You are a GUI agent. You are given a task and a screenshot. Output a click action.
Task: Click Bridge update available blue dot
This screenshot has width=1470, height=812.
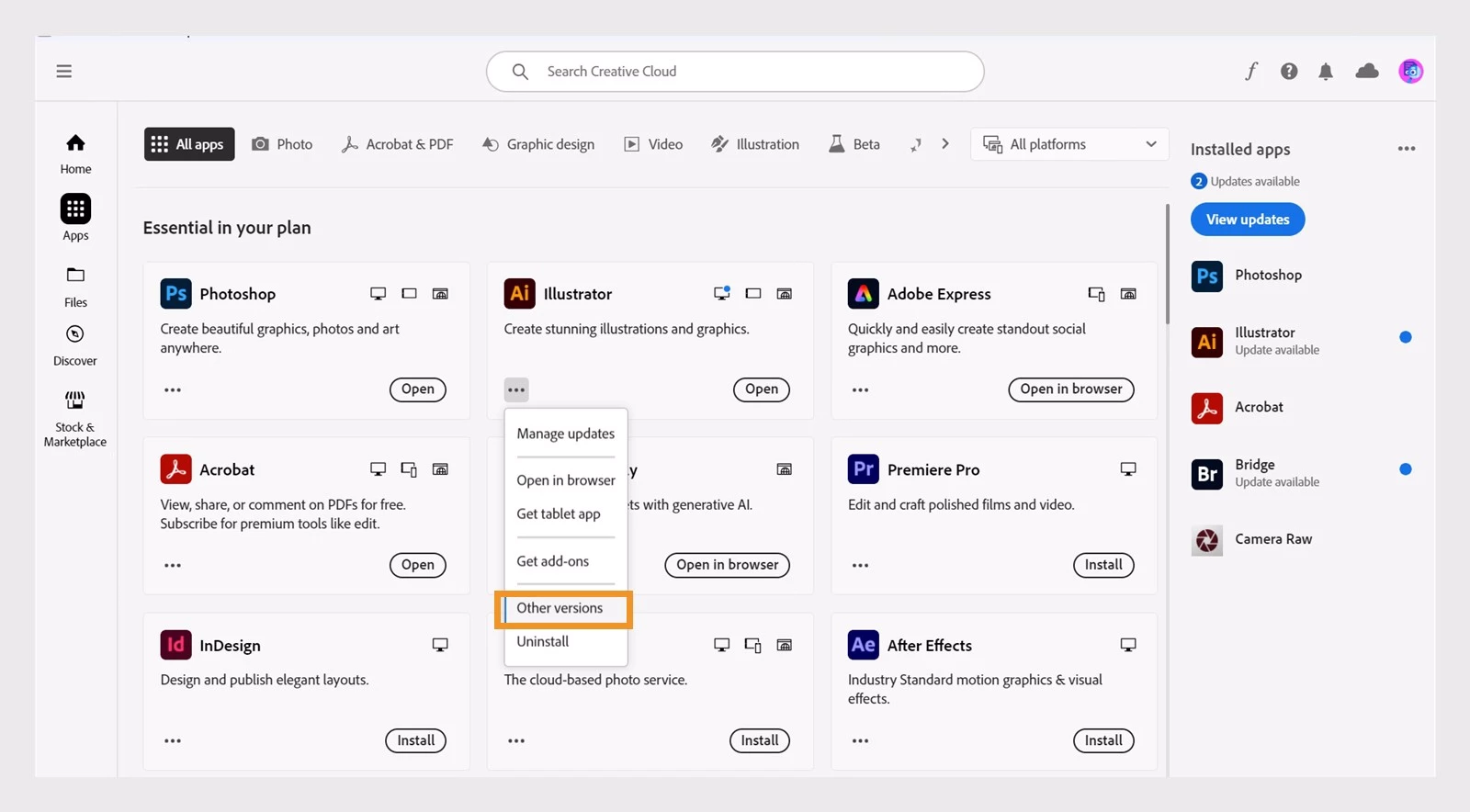click(x=1405, y=469)
